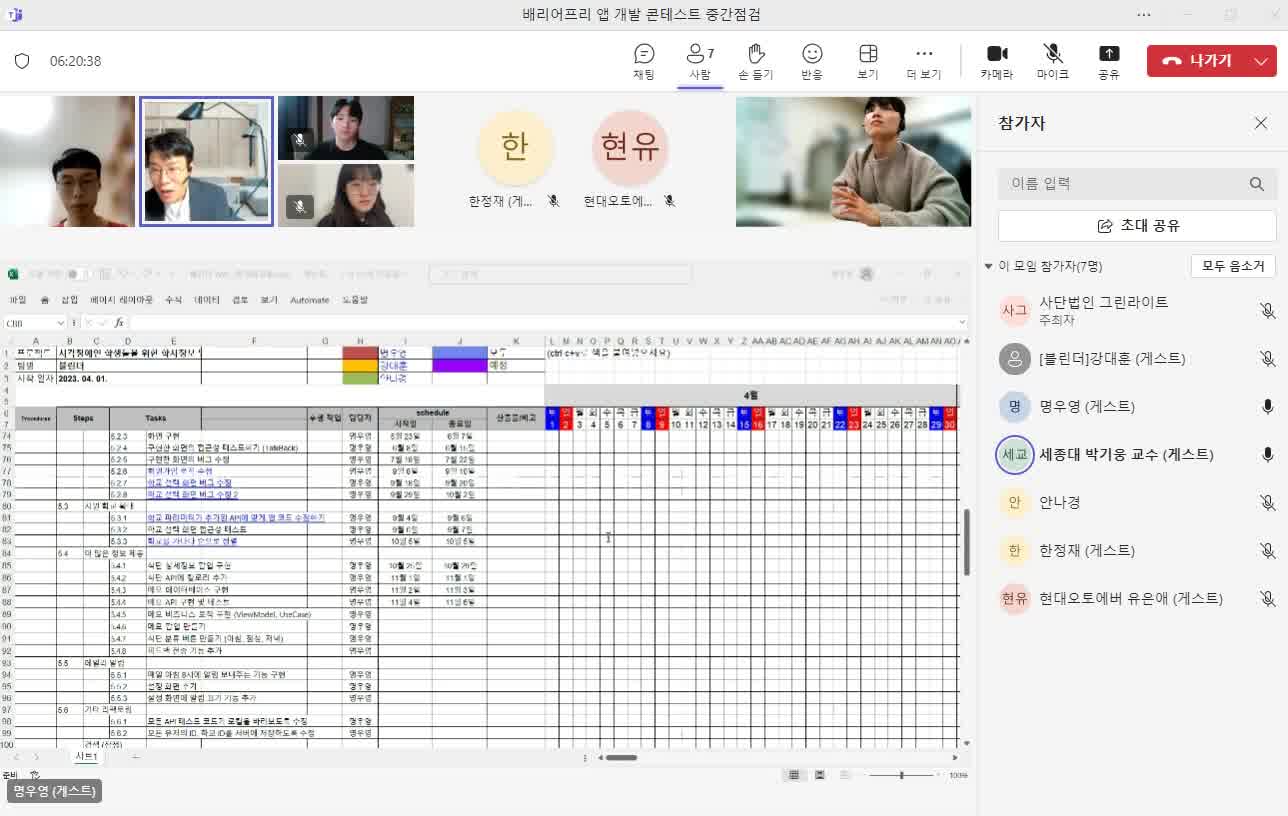Click the participant name search field

[1137, 184]
